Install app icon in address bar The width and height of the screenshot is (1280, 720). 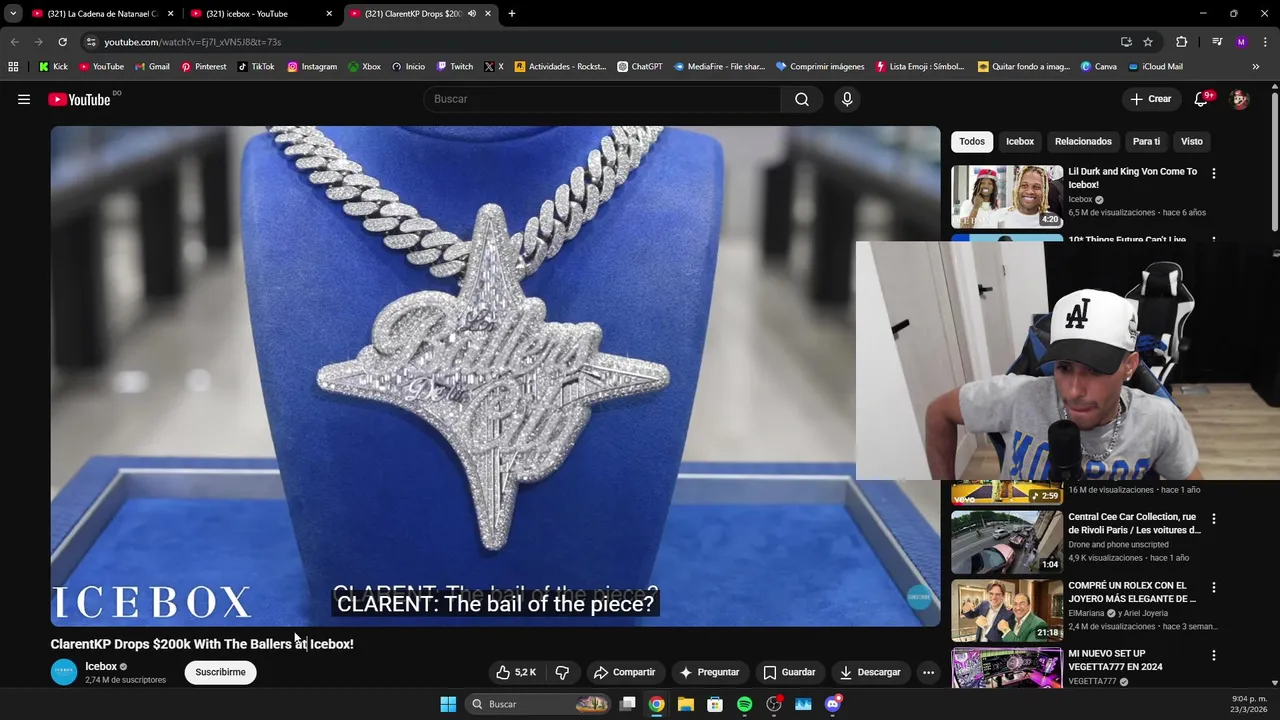click(1126, 42)
